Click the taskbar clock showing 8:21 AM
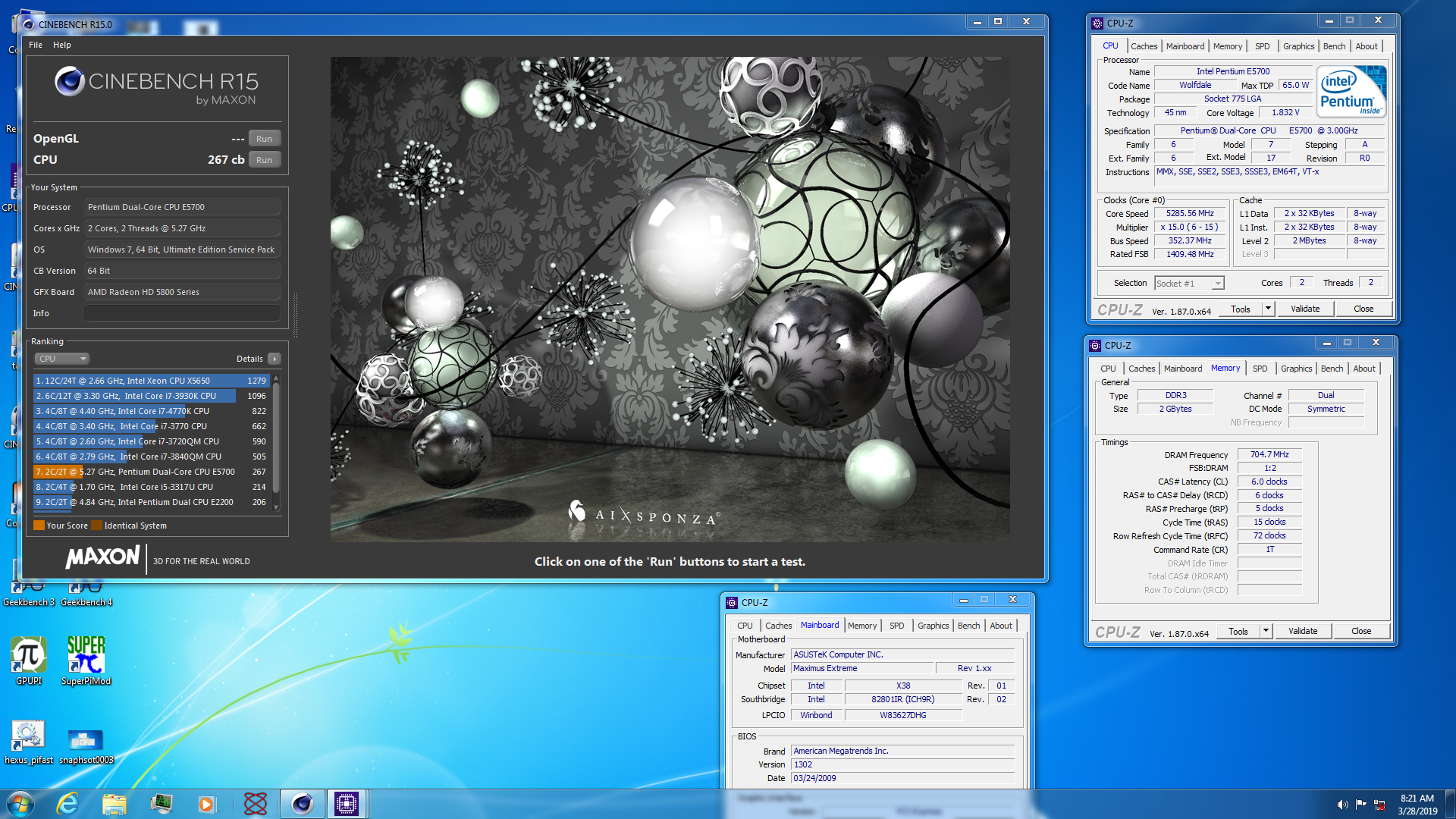The image size is (1456, 819). 1417,804
